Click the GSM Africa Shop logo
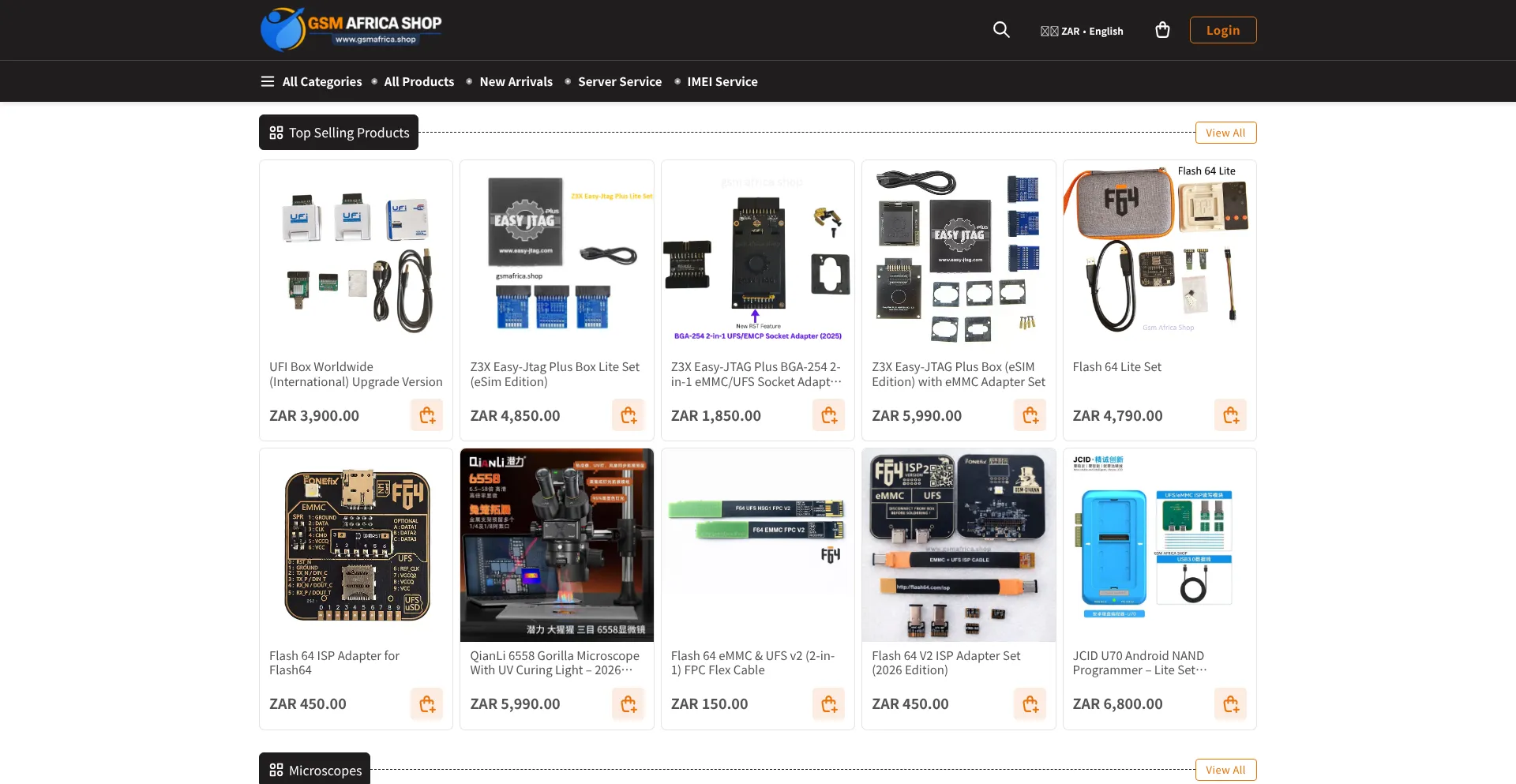1516x784 pixels. click(351, 30)
